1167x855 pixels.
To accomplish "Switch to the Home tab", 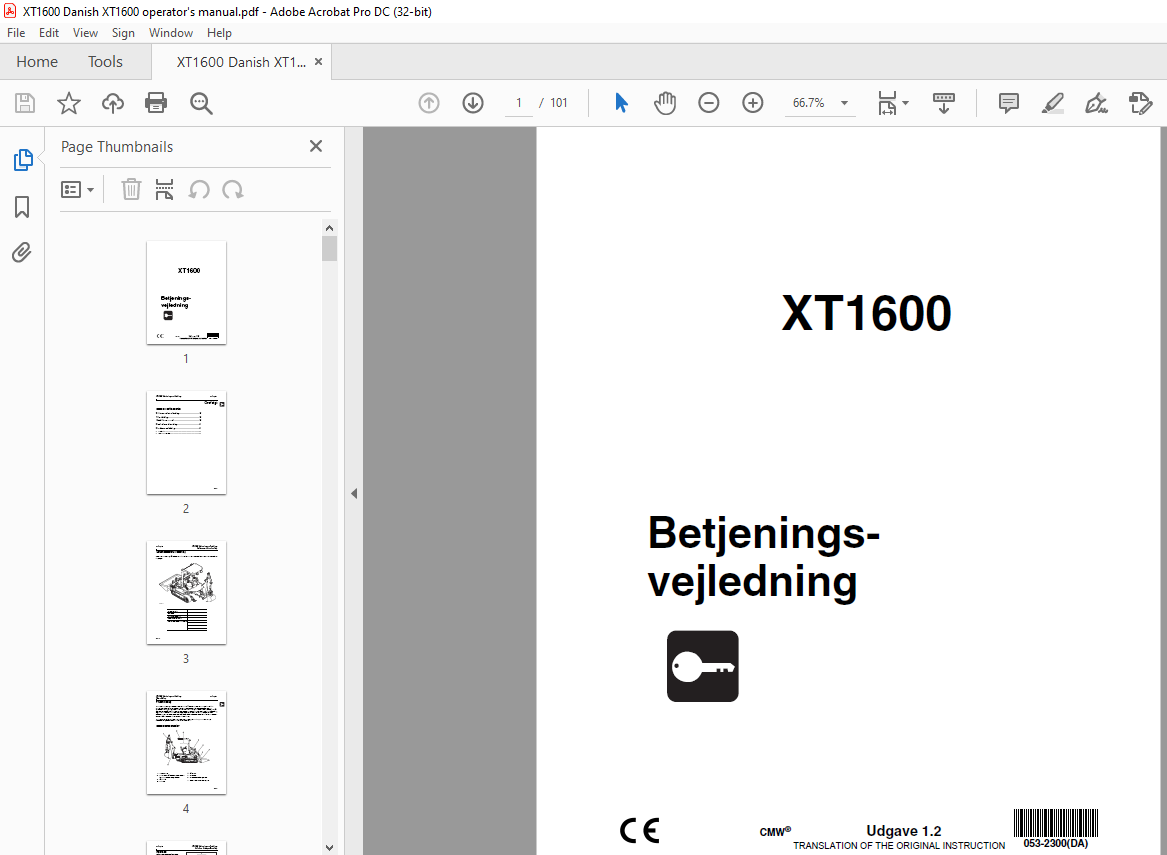I will (x=37, y=62).
